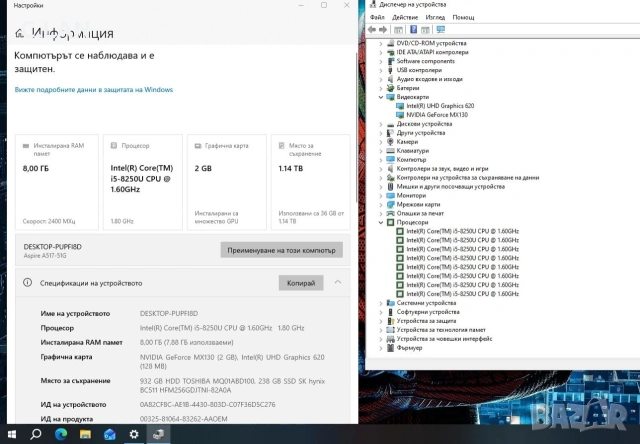The height and width of the screenshot is (444, 640).
Task: Open the Windows protection details link
Action: (x=94, y=90)
